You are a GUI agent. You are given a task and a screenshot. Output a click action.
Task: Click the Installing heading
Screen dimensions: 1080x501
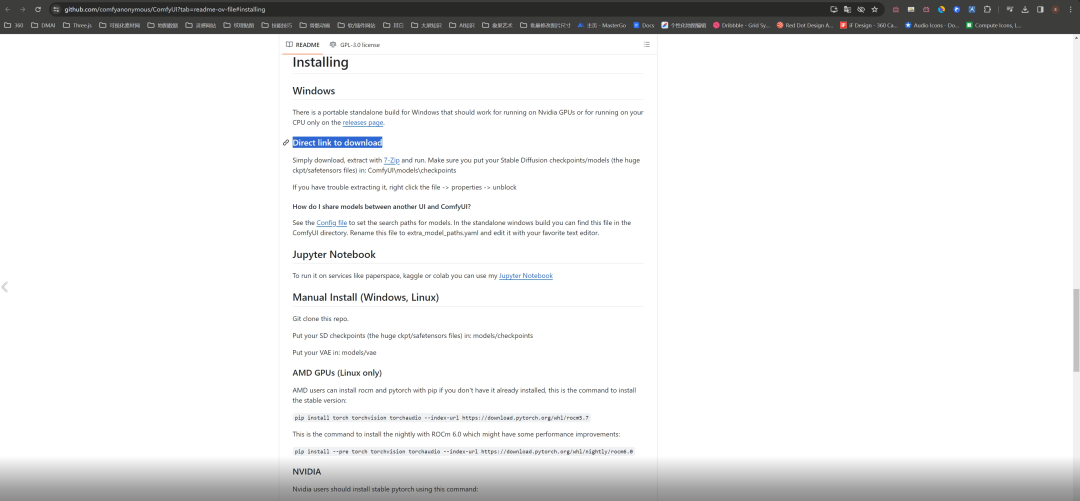[x=320, y=62]
